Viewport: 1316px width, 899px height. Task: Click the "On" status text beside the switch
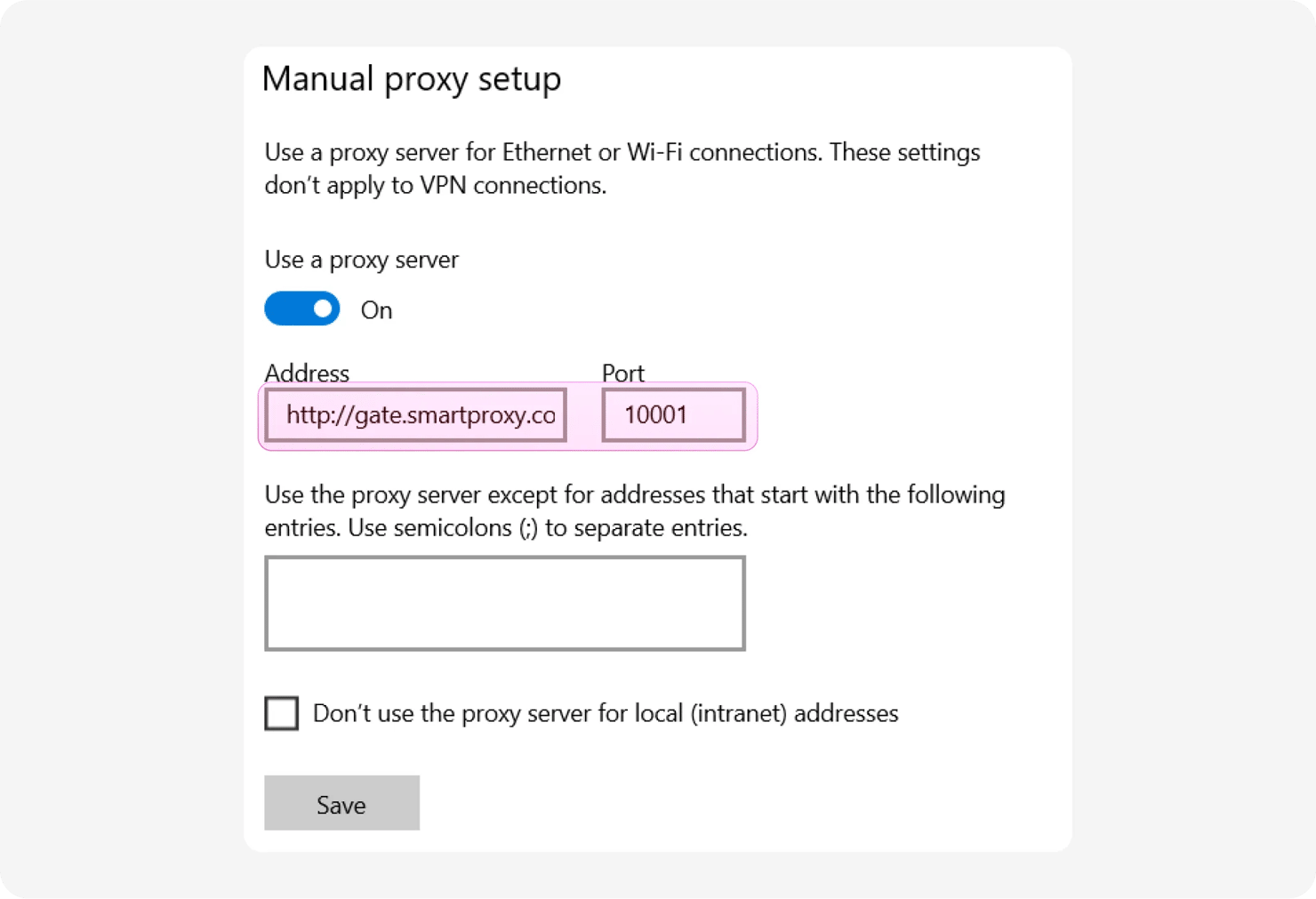376,310
